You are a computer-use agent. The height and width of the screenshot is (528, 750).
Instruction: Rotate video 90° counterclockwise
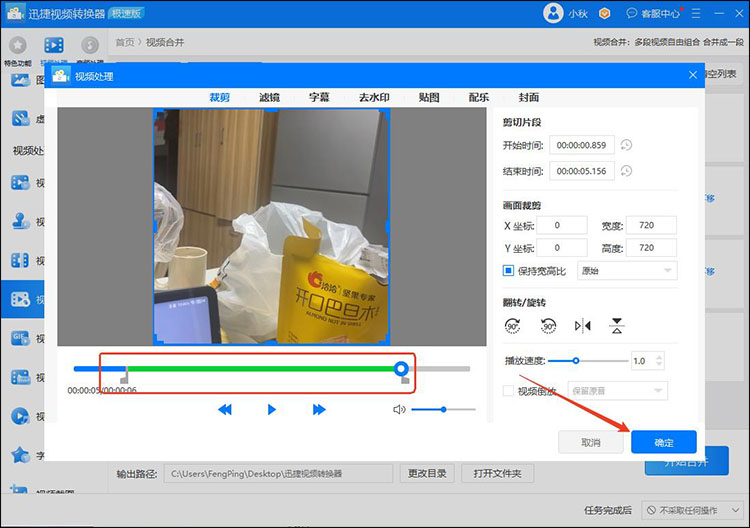548,326
